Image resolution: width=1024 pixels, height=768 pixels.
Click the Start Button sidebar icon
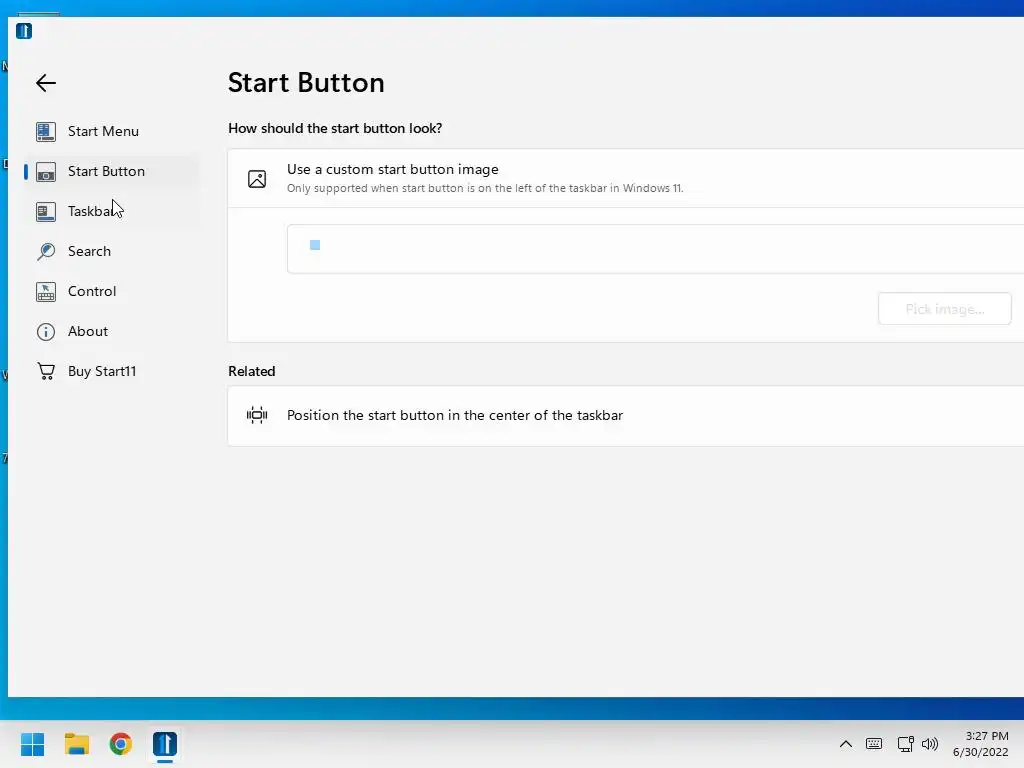pos(46,172)
